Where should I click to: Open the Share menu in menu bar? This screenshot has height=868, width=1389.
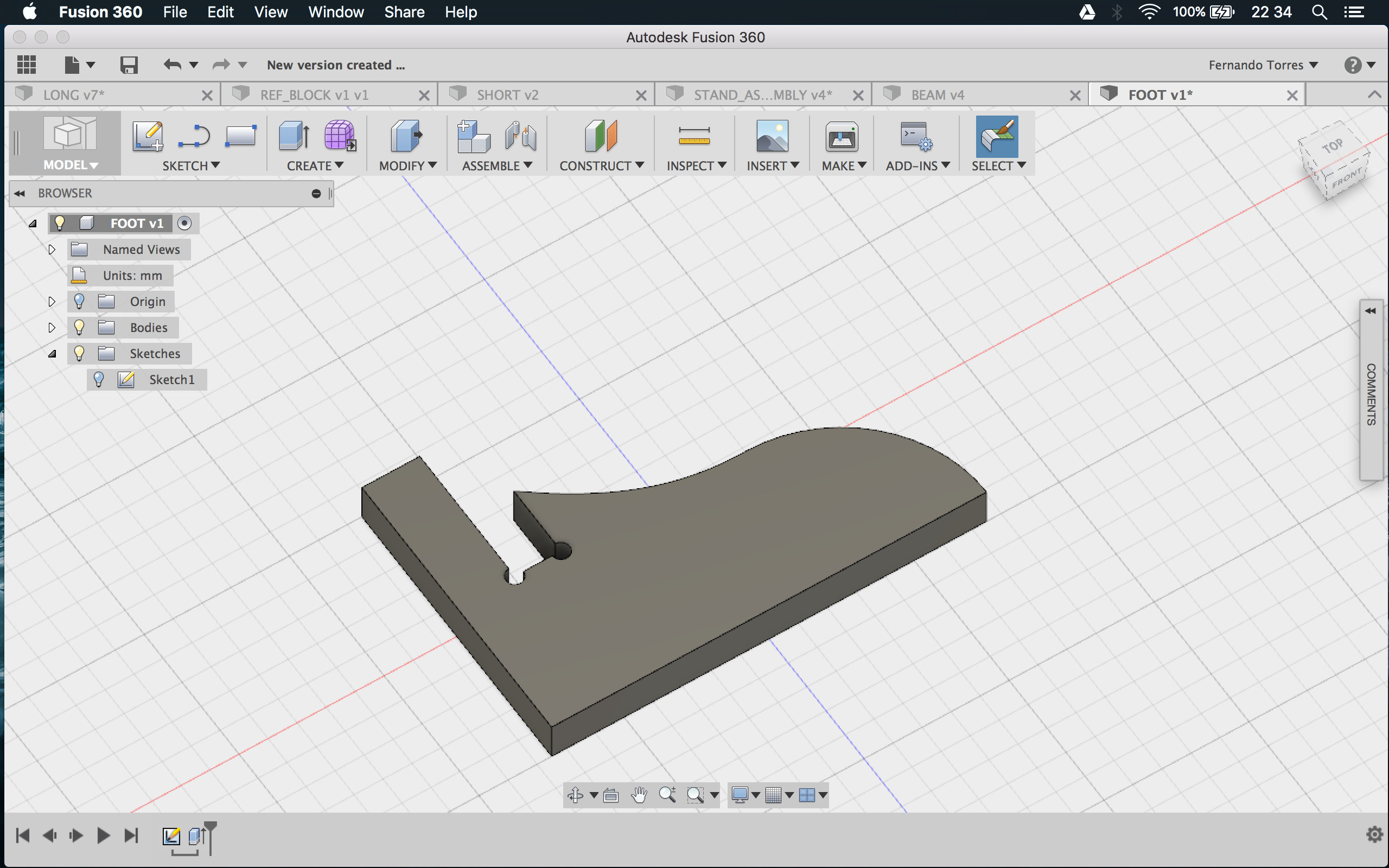[x=404, y=12]
